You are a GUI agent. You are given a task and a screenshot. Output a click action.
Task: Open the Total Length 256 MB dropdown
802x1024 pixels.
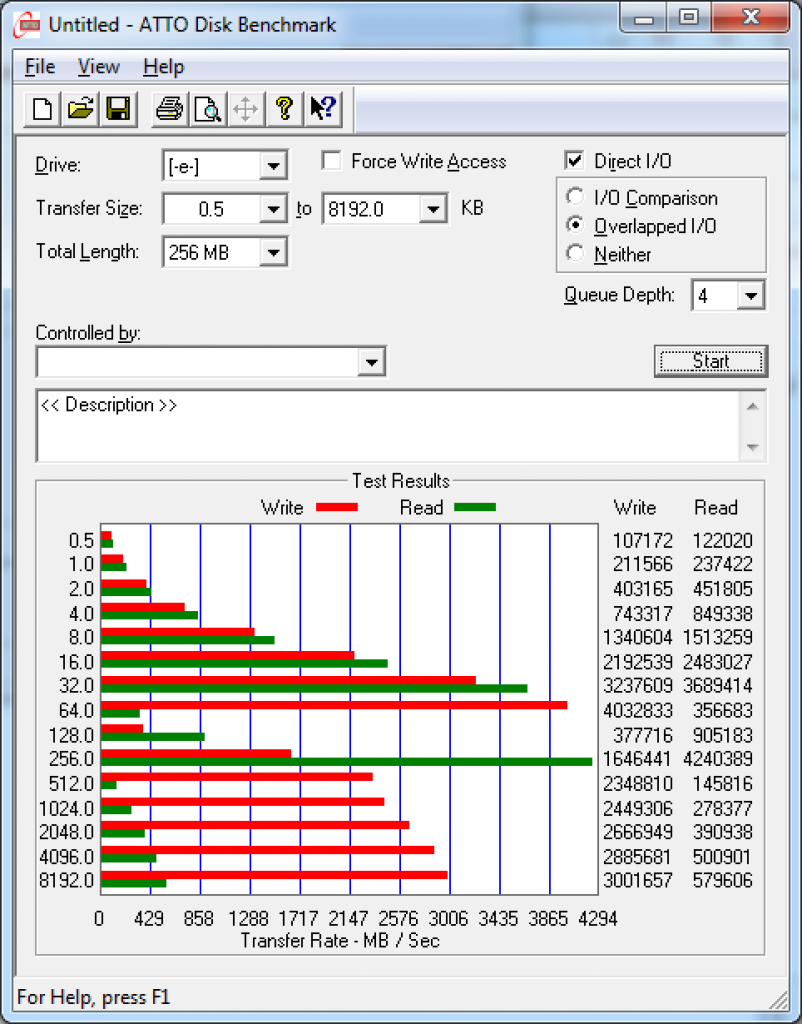tap(273, 252)
